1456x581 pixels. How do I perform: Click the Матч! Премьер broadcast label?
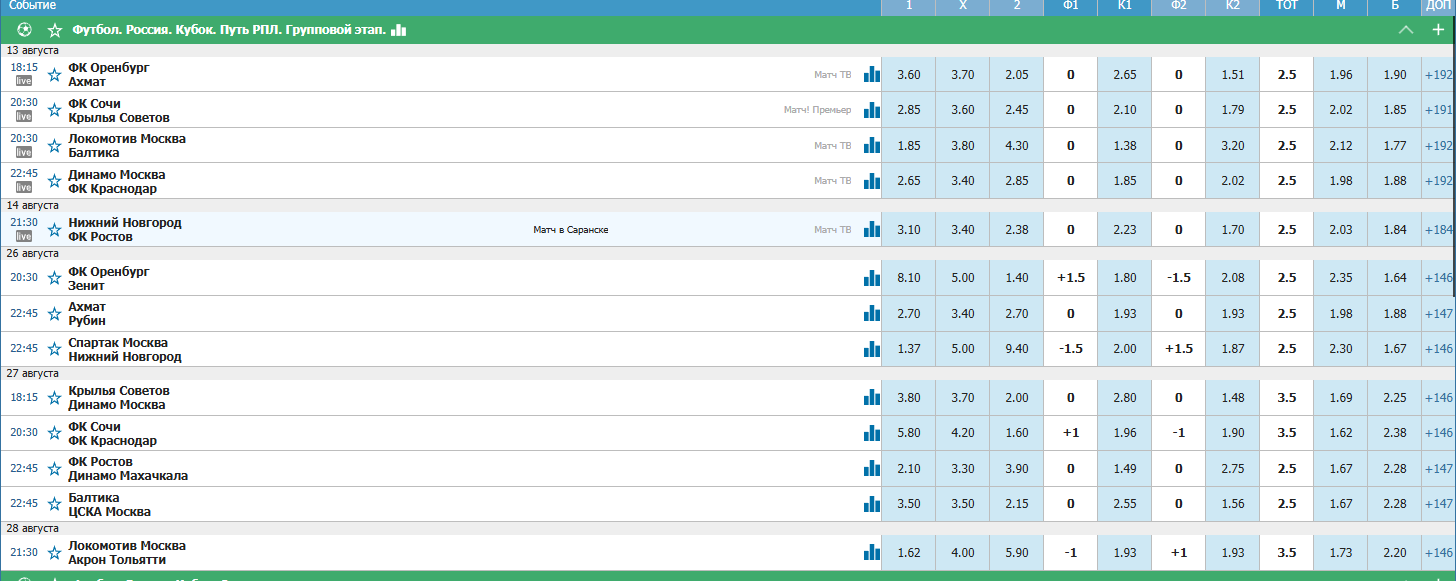click(x=818, y=110)
